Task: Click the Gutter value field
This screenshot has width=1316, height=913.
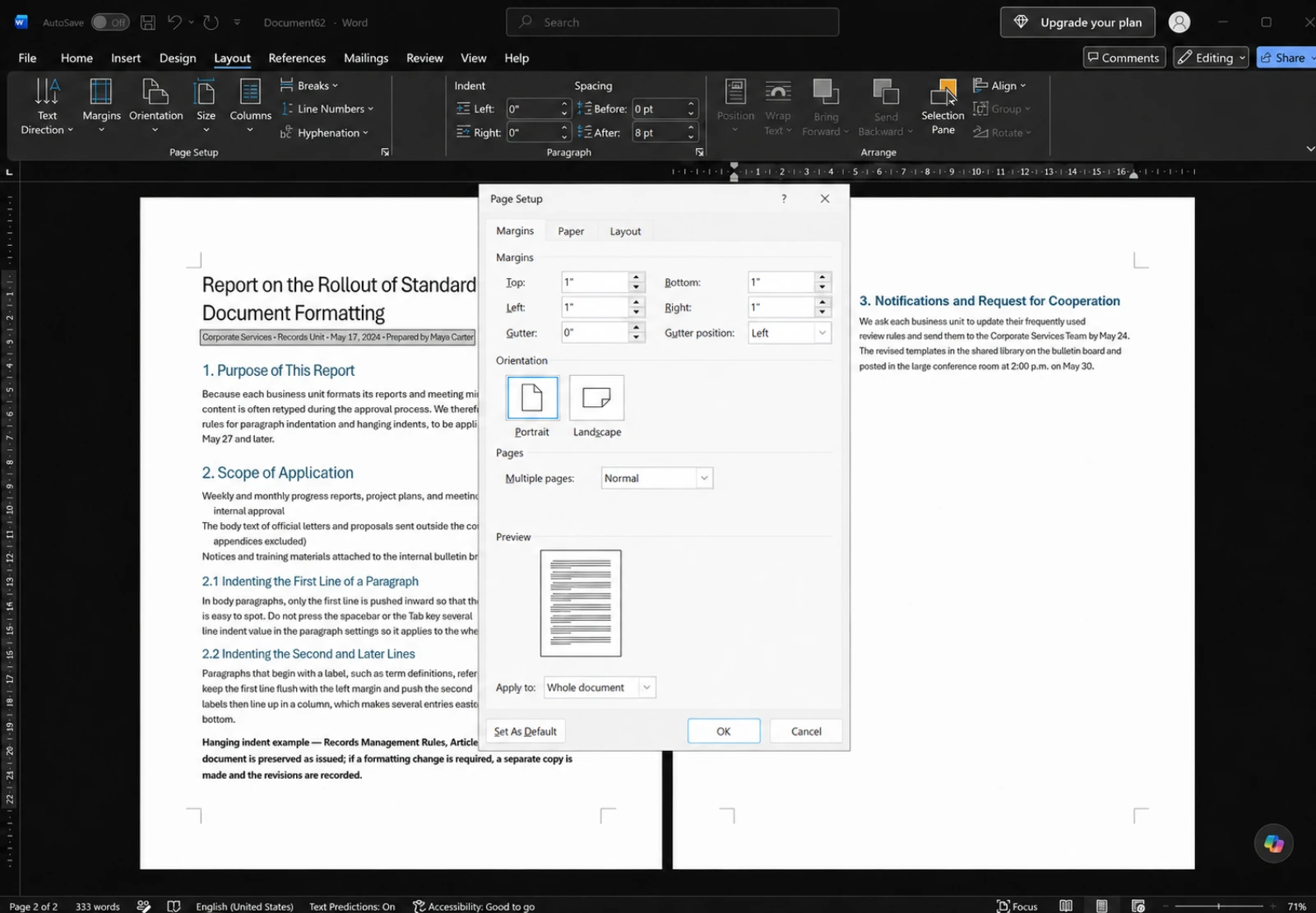Action: (x=595, y=332)
